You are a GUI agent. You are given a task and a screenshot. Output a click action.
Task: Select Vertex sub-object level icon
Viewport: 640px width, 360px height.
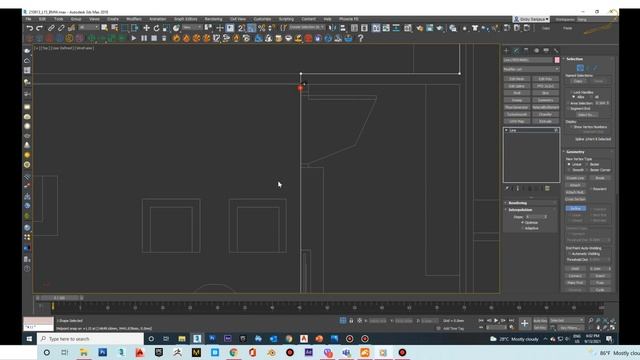pyautogui.click(x=580, y=68)
